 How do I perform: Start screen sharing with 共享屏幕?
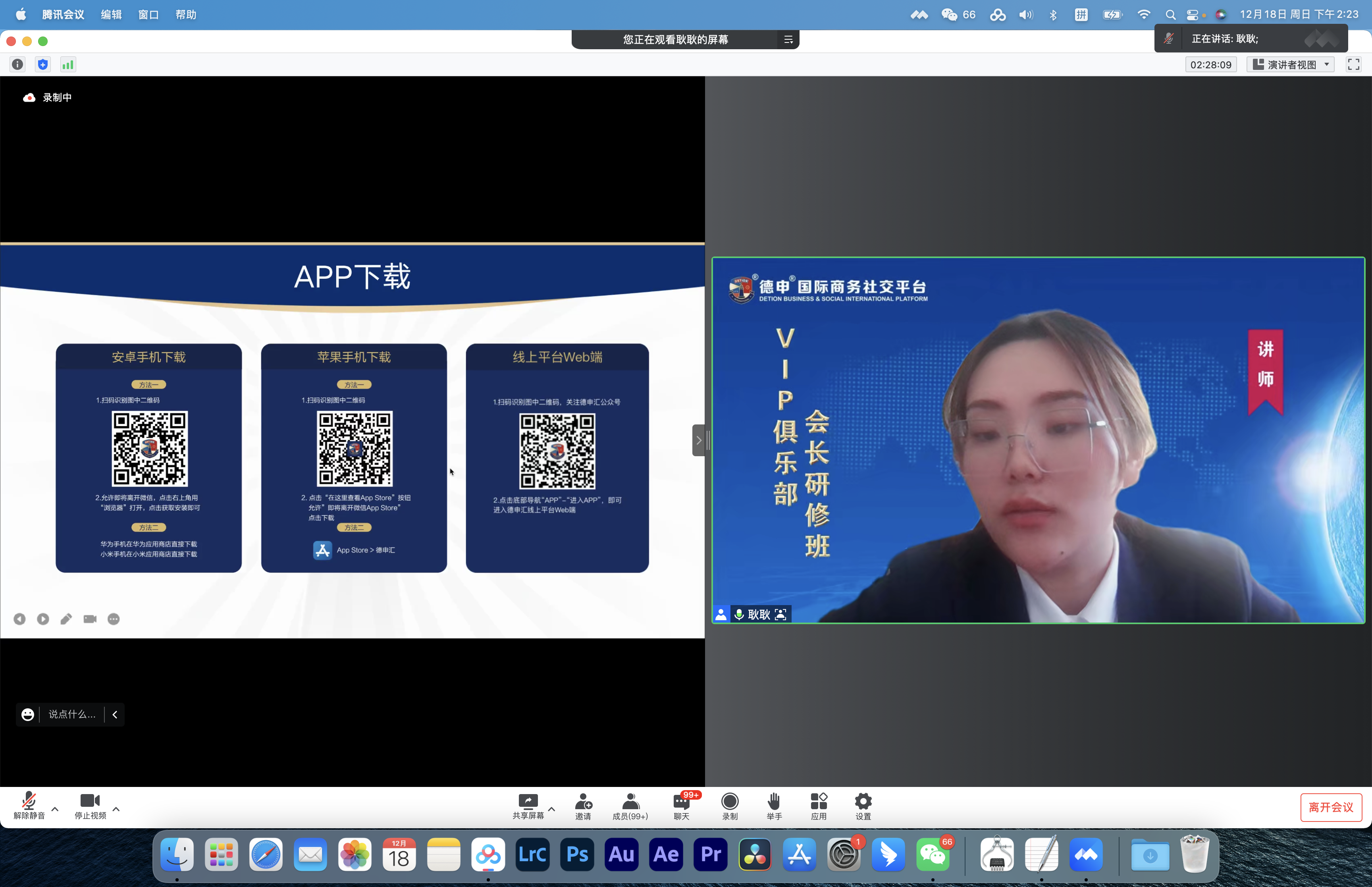(x=528, y=806)
